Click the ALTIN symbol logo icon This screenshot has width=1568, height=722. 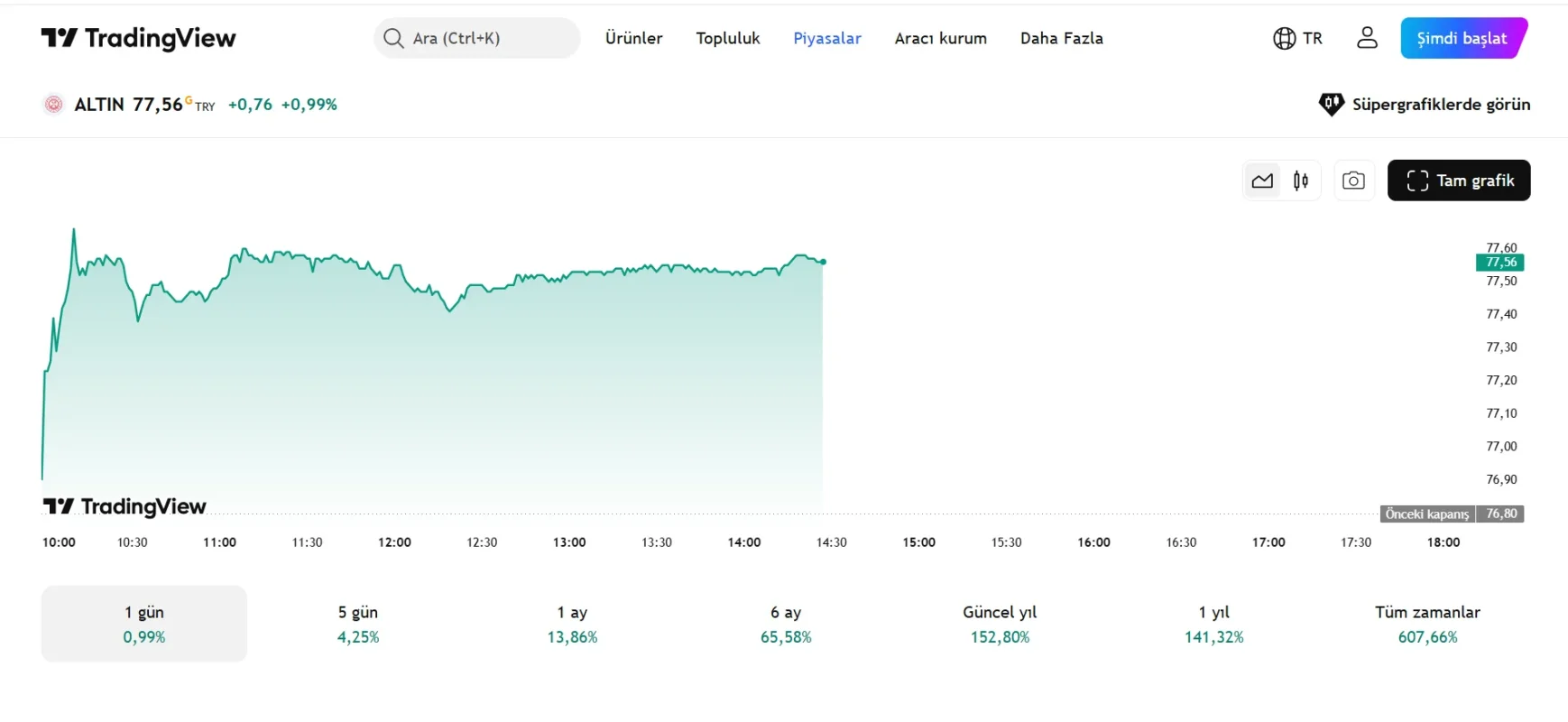pos(54,105)
